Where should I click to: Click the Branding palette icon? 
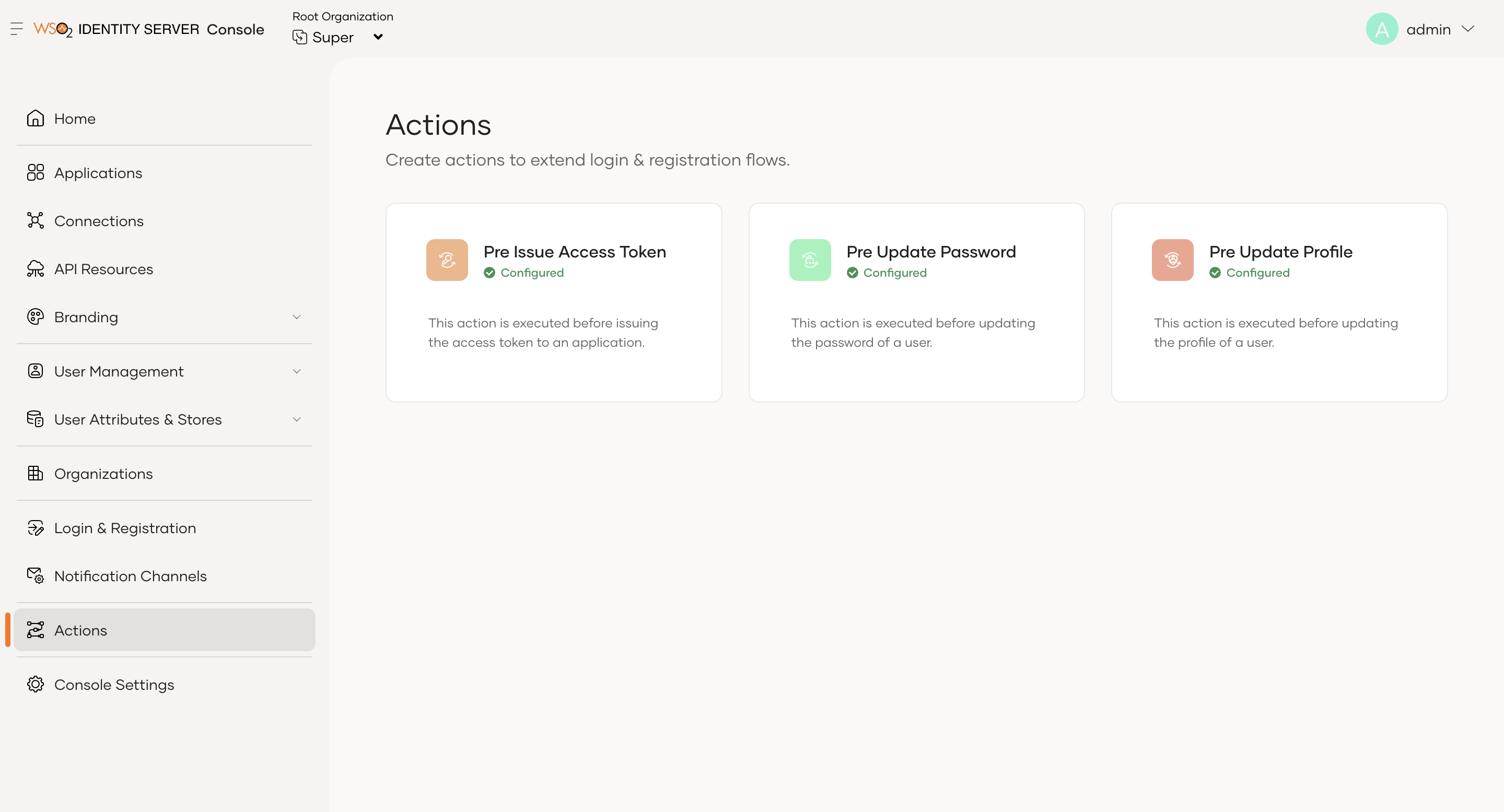click(36, 317)
